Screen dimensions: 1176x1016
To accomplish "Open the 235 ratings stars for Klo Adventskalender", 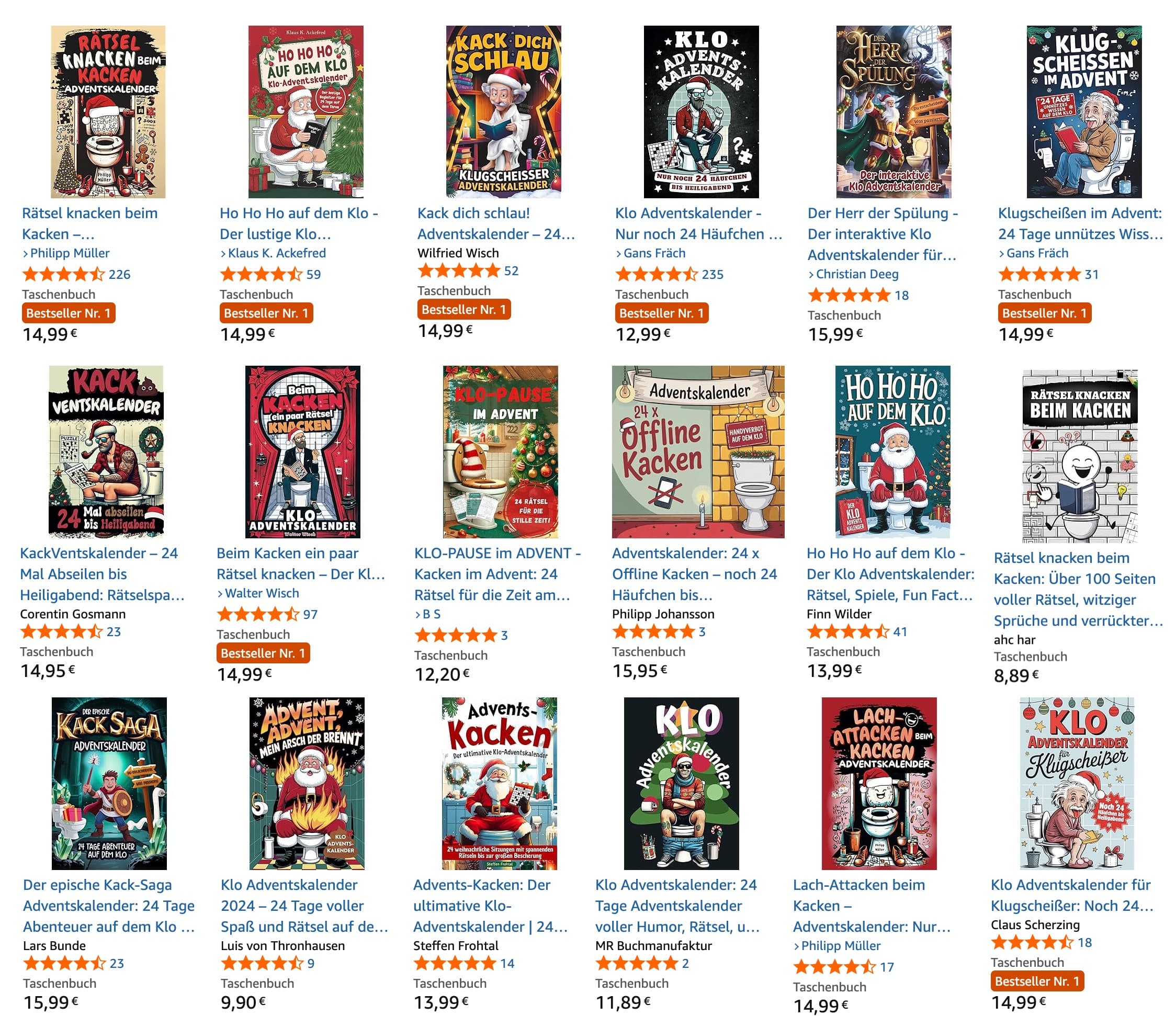I will 670,275.
